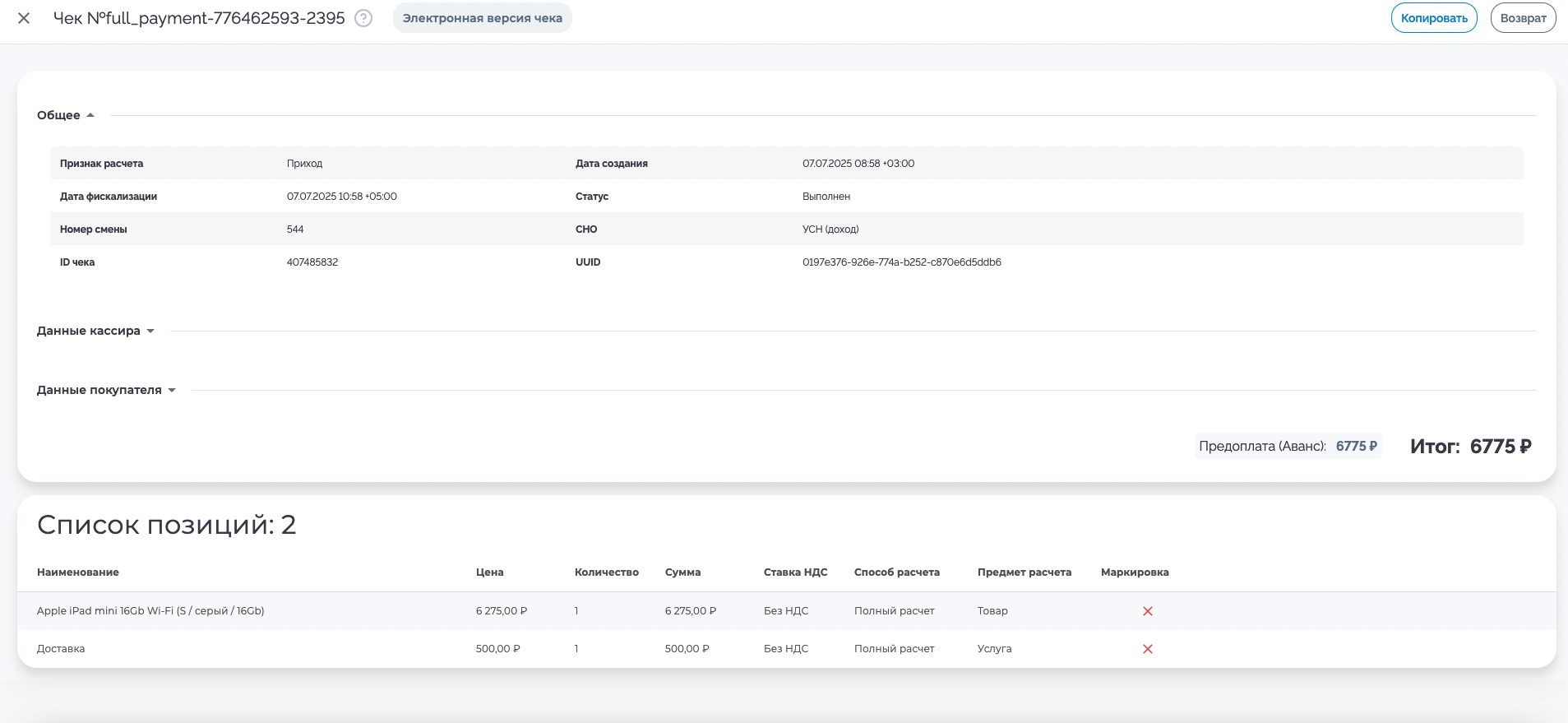Click the Наименование column header
Image resolution: width=1568 pixels, height=723 pixels.
point(78,572)
